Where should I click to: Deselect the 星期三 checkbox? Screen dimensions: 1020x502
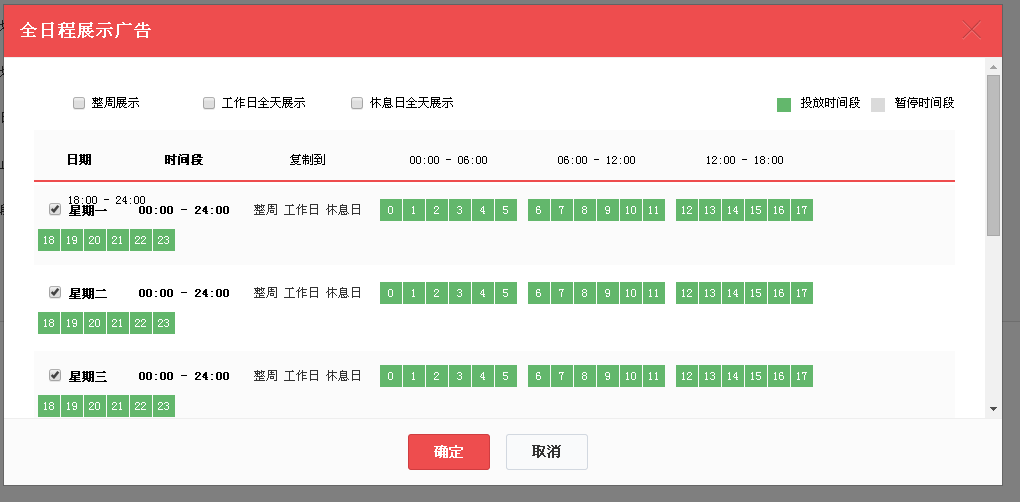pos(55,376)
